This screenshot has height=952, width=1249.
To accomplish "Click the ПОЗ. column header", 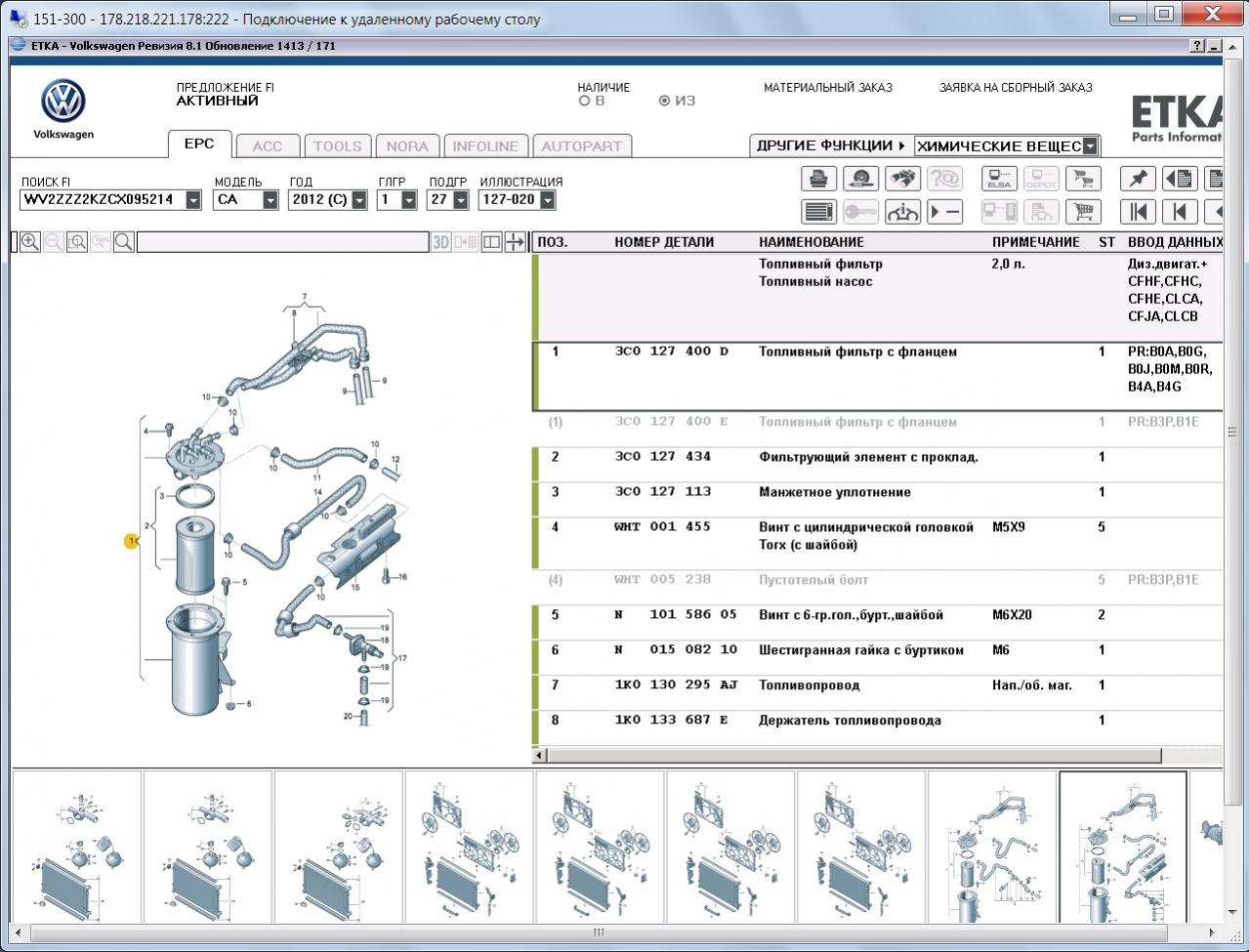I will tap(553, 242).
